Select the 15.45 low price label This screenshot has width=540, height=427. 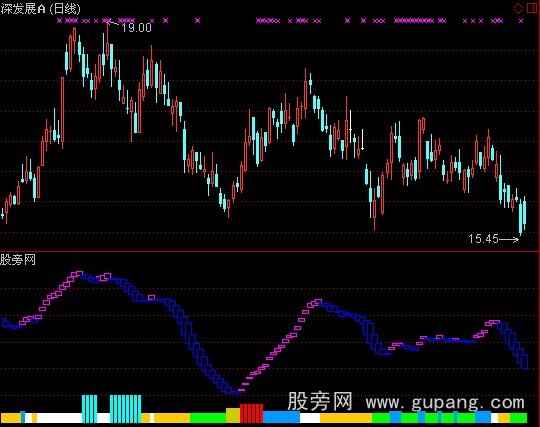(x=484, y=239)
